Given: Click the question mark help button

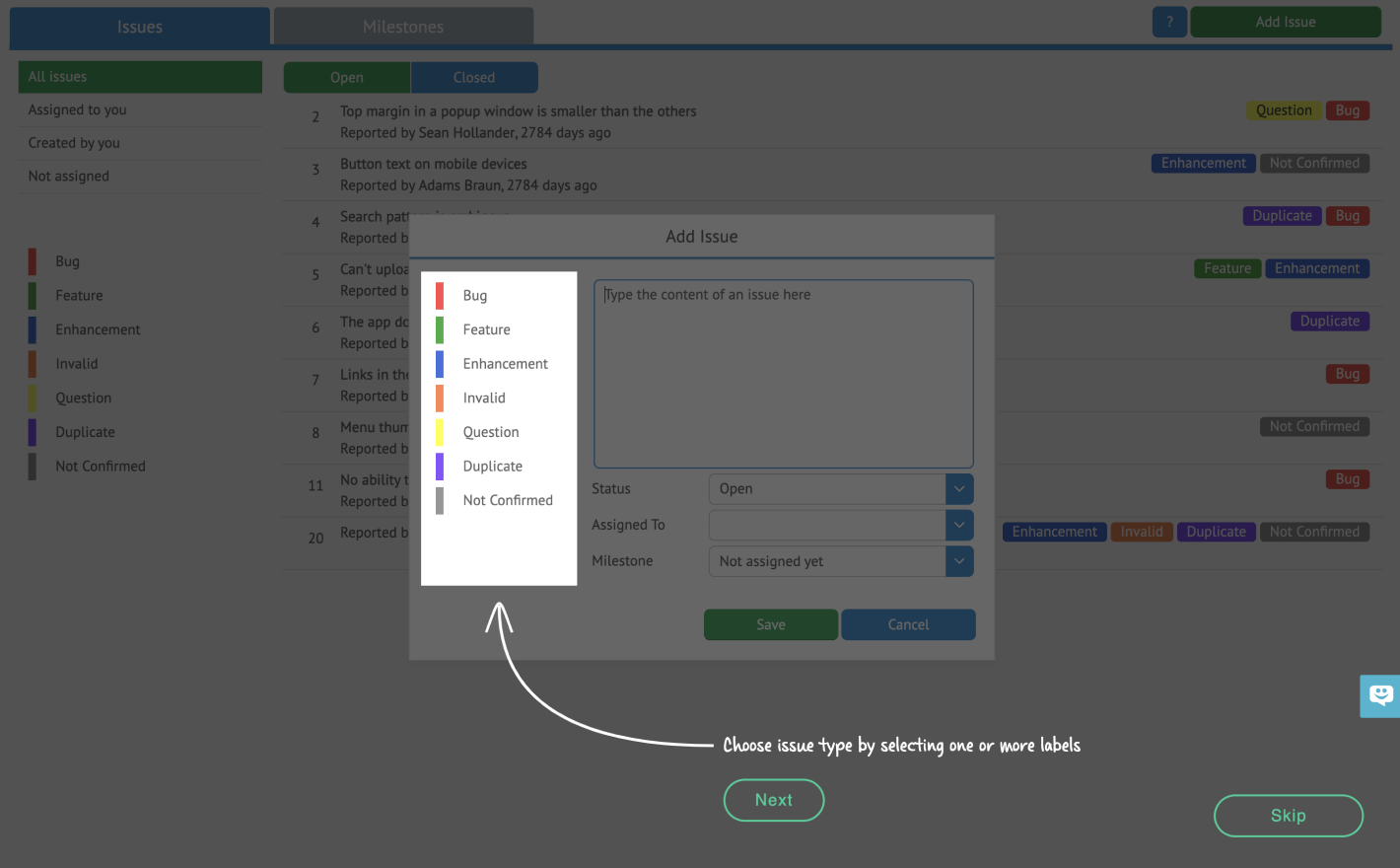Looking at the screenshot, I should point(1168,22).
